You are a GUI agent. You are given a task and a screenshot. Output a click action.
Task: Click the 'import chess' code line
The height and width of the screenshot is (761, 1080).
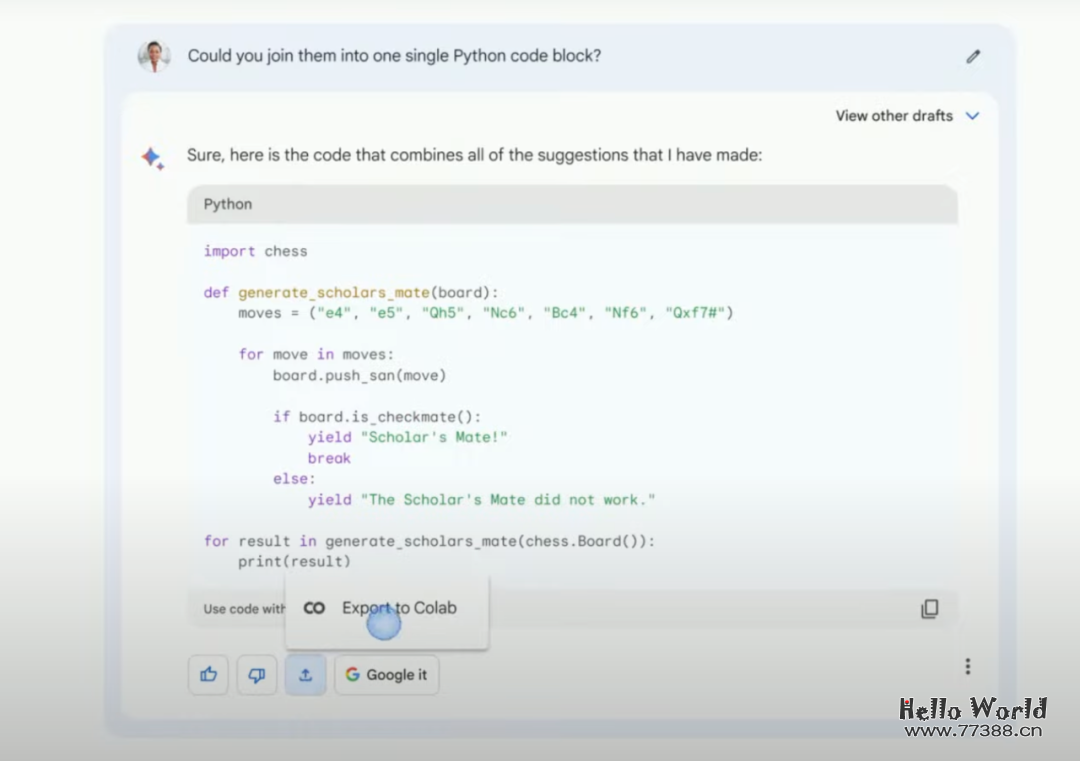click(255, 251)
